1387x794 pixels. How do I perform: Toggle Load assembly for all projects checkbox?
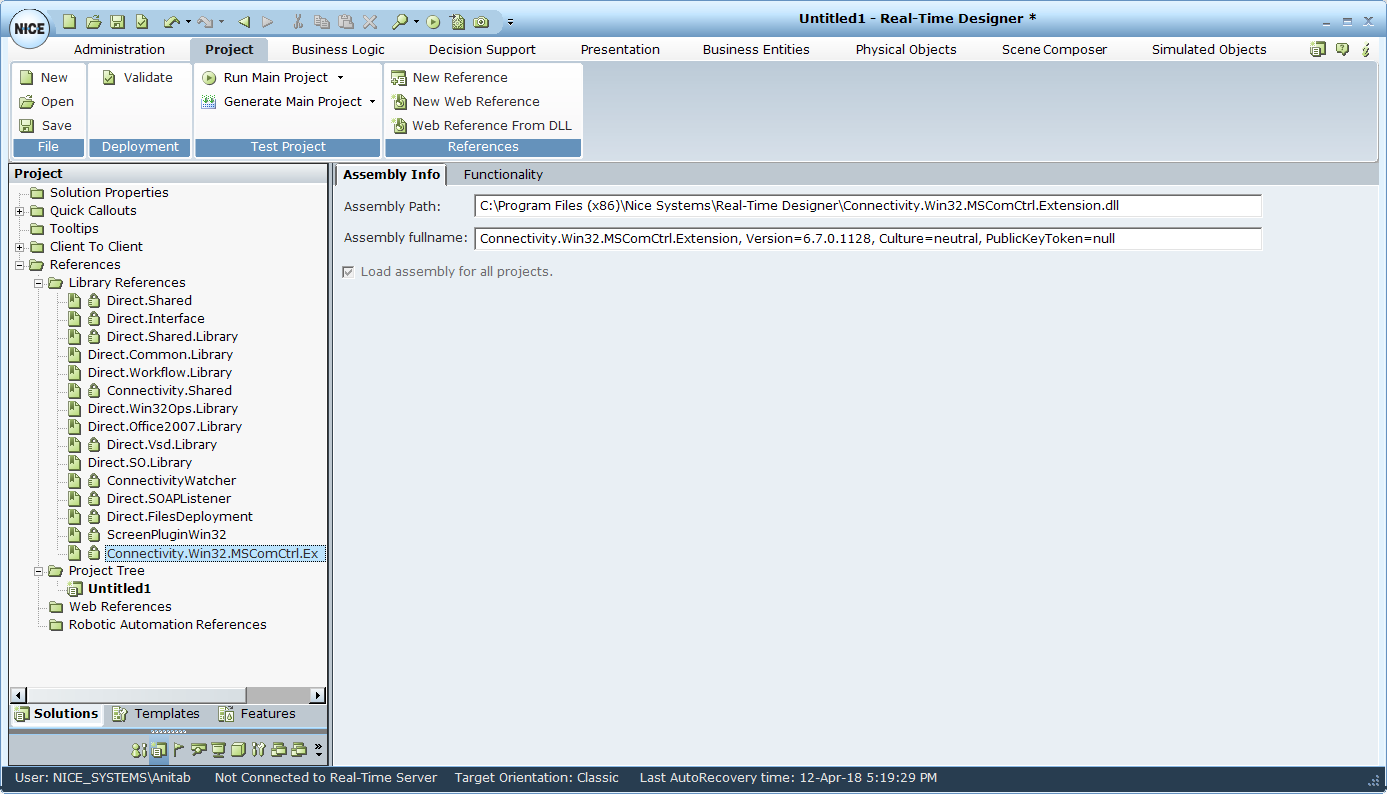348,272
